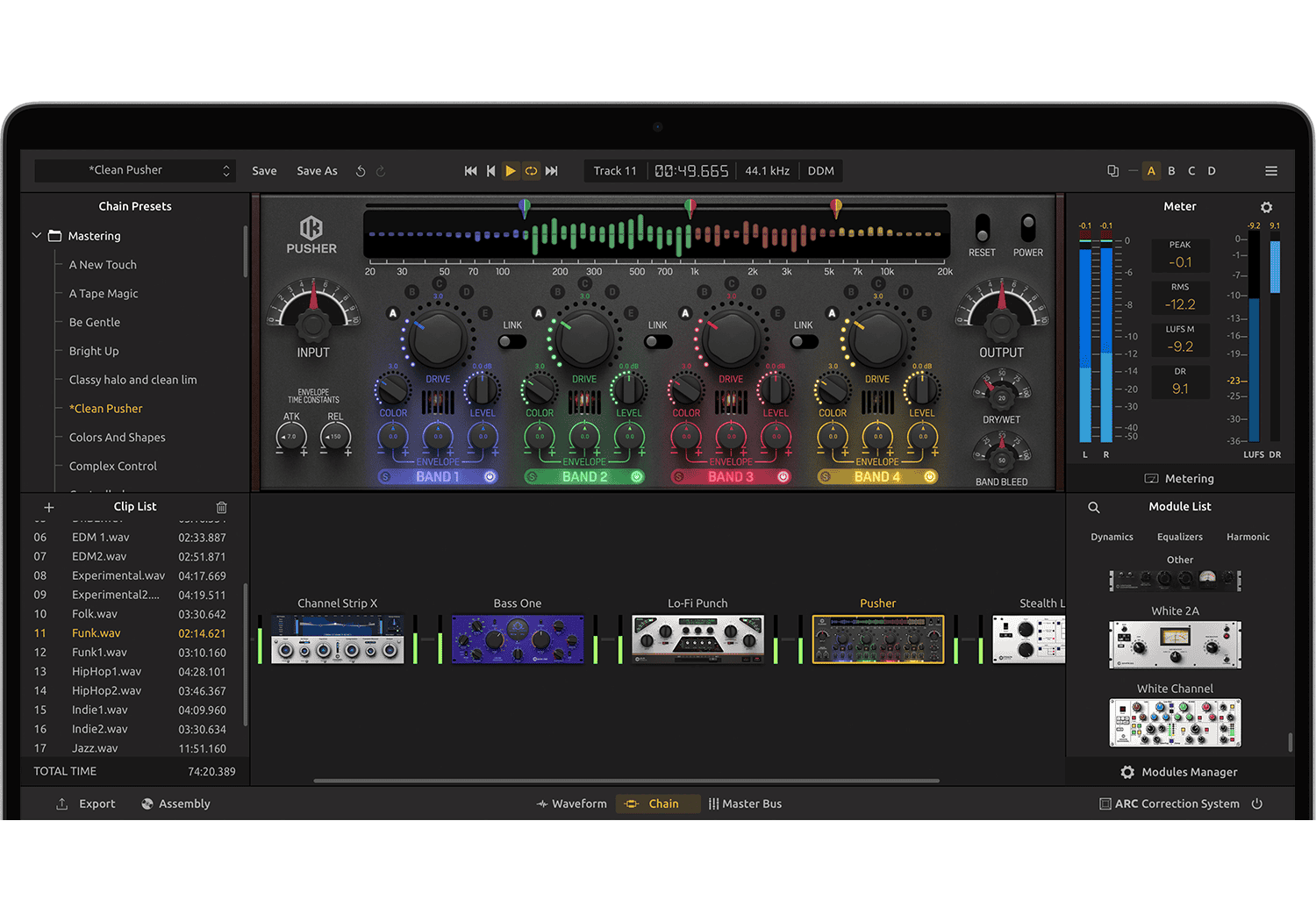Pick the White Channel module
The width and height of the screenshot is (1316, 921).
pyautogui.click(x=1176, y=723)
